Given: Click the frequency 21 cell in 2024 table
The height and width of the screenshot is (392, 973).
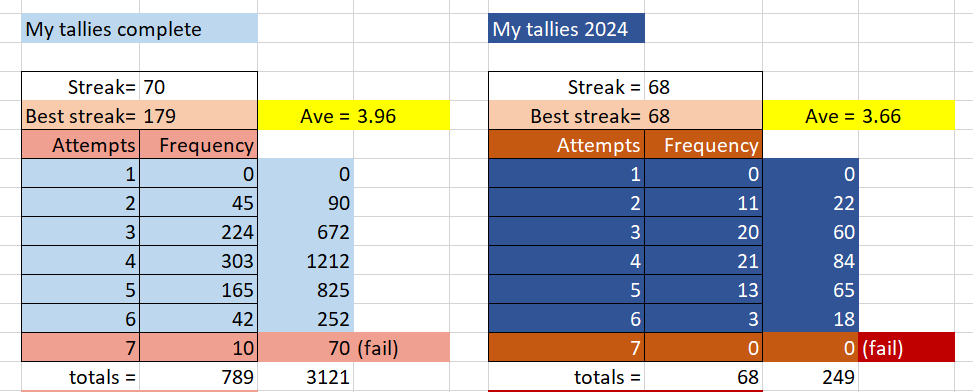Looking at the screenshot, I should [x=704, y=261].
